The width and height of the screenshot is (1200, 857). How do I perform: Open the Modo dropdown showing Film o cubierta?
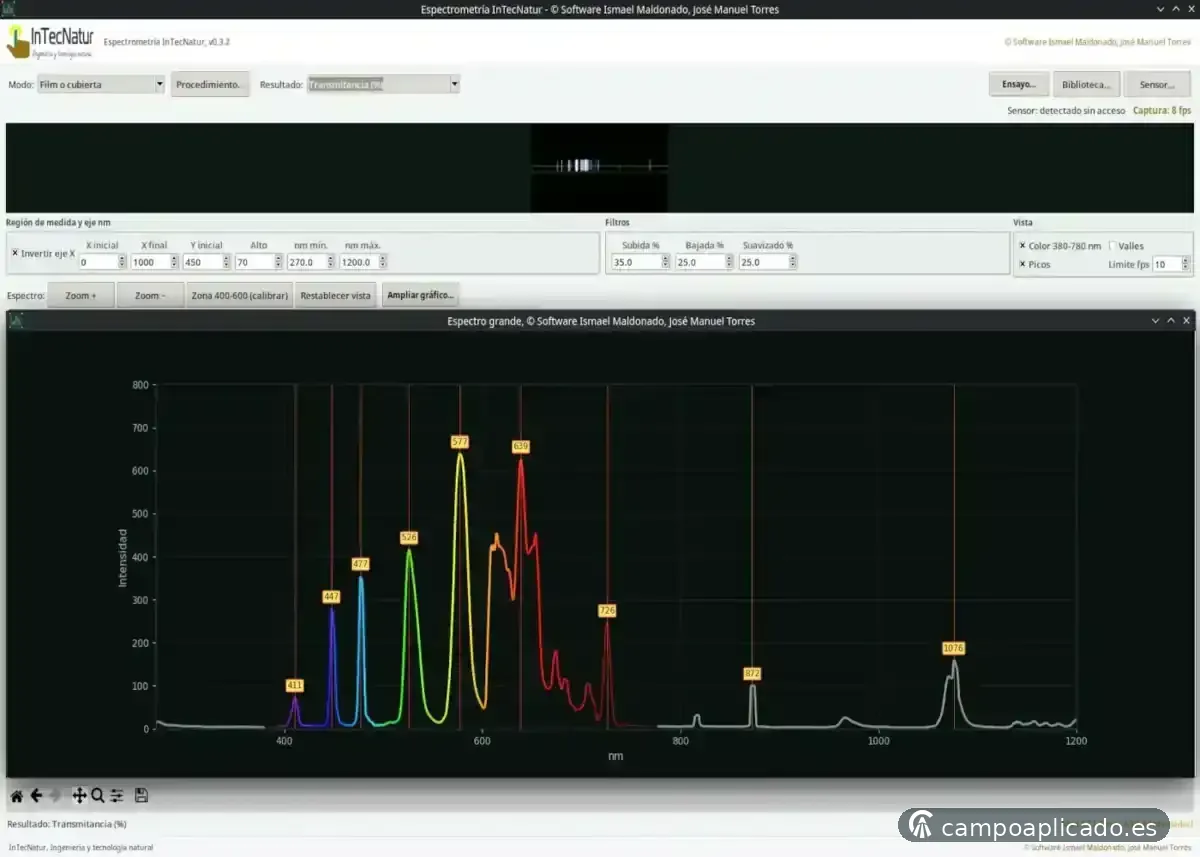pos(101,85)
